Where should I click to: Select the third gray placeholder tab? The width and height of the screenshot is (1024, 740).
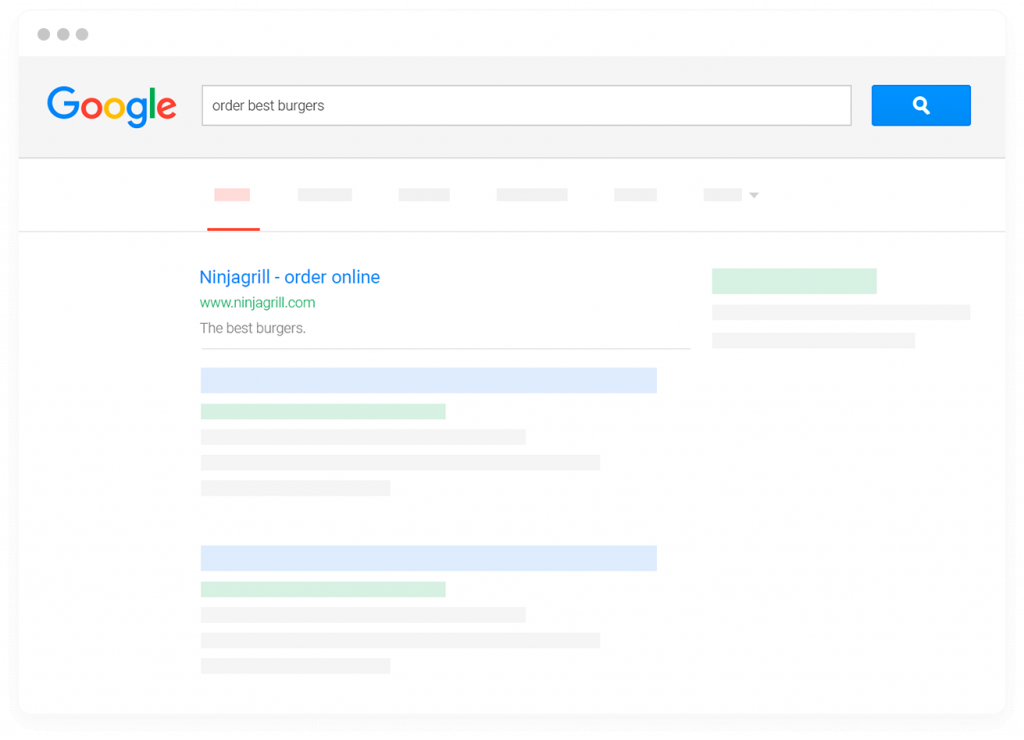pyautogui.click(x=424, y=195)
